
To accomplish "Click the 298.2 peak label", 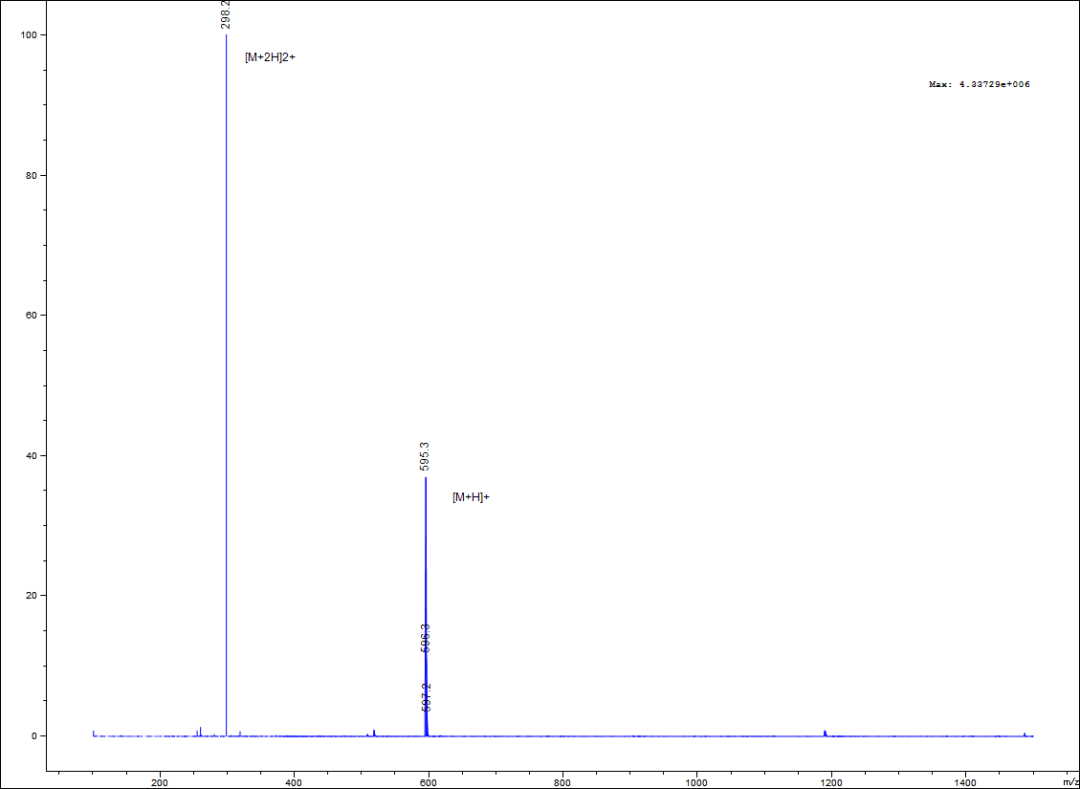I will 225,14.
